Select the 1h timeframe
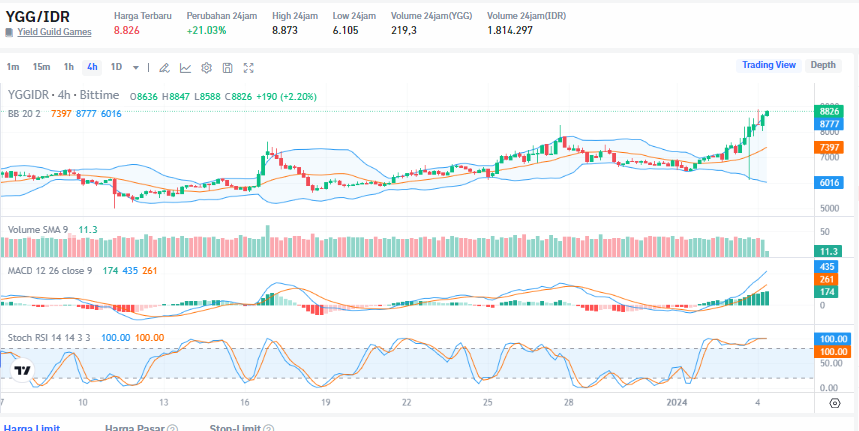Image resolution: width=859 pixels, height=431 pixels. point(68,67)
